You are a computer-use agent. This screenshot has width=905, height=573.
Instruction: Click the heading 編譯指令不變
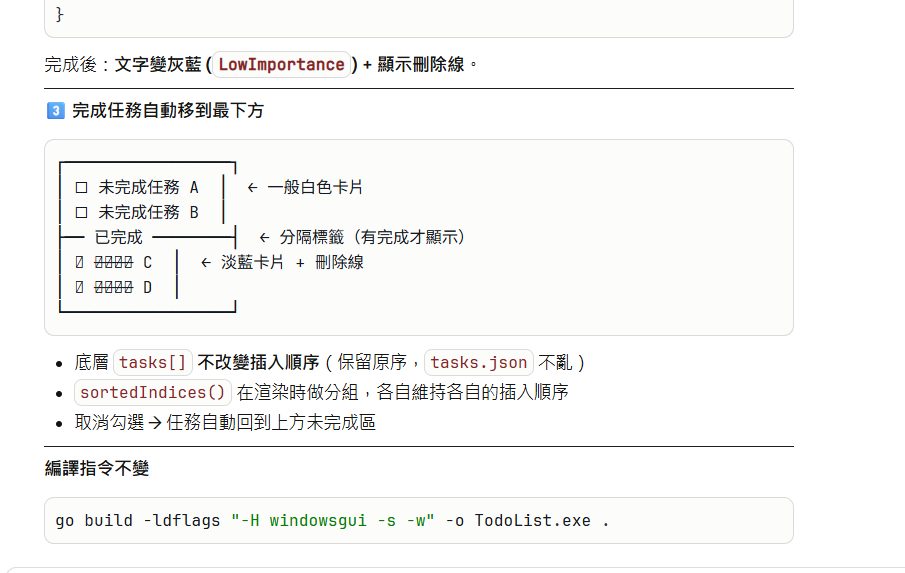97,468
